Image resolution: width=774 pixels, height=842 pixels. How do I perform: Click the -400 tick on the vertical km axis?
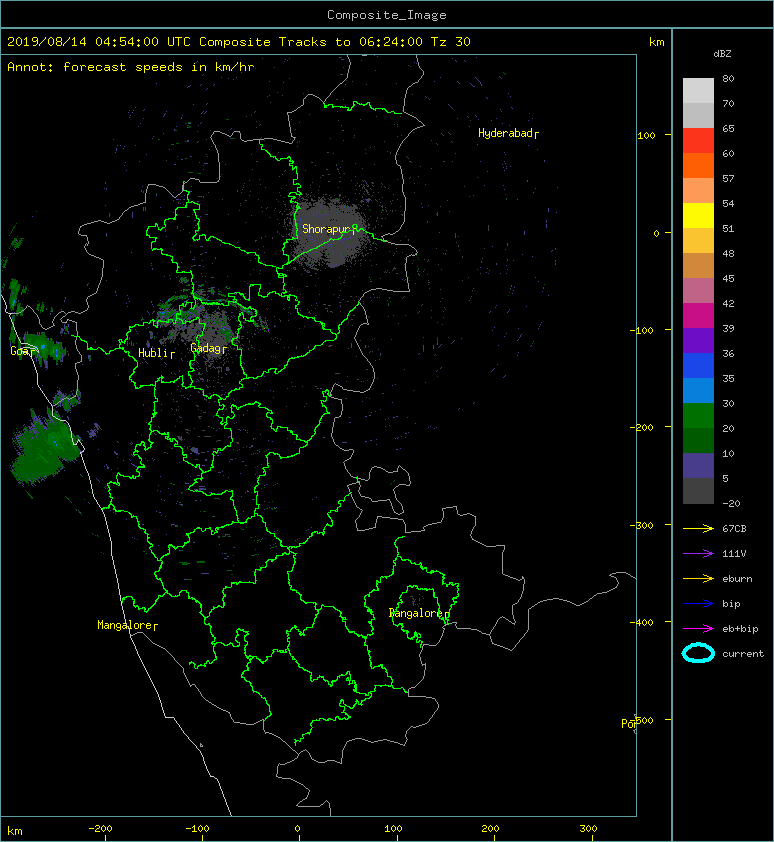(641, 622)
